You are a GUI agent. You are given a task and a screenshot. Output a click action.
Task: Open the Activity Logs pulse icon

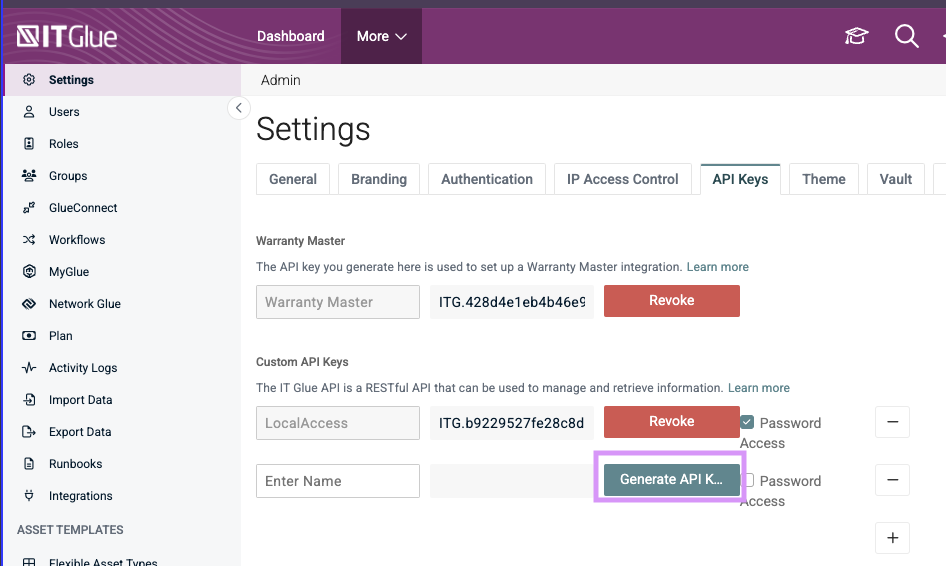(x=29, y=368)
